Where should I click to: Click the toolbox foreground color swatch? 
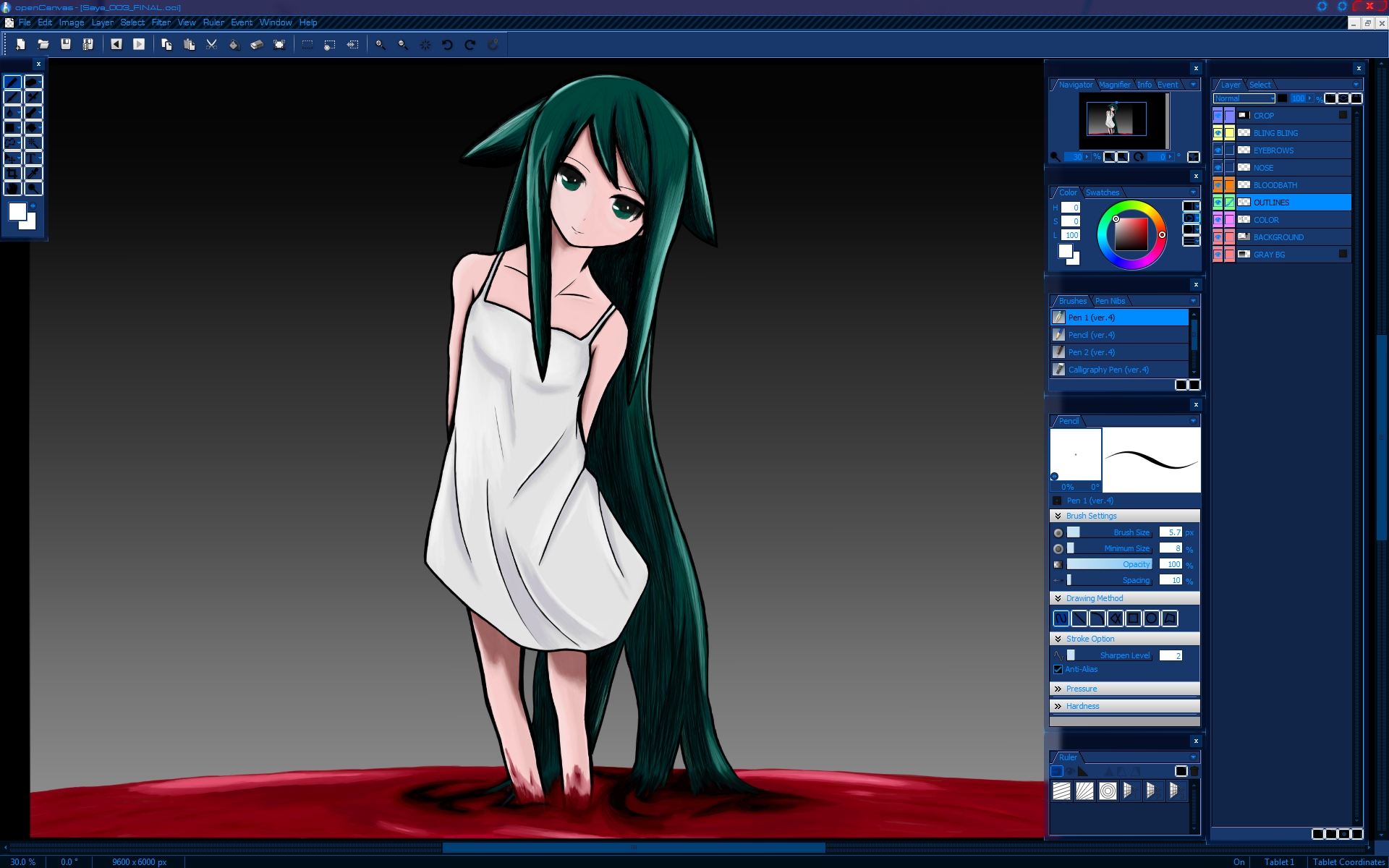[17, 211]
